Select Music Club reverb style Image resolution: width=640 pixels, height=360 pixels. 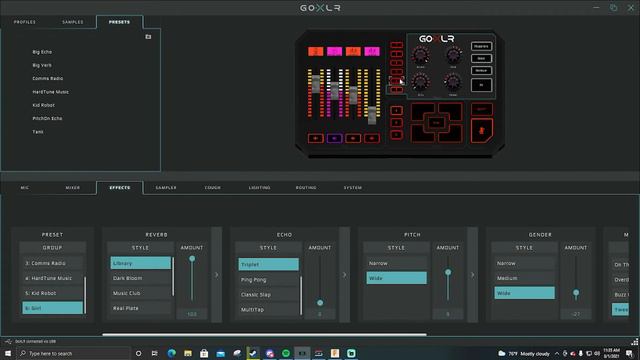(140, 293)
